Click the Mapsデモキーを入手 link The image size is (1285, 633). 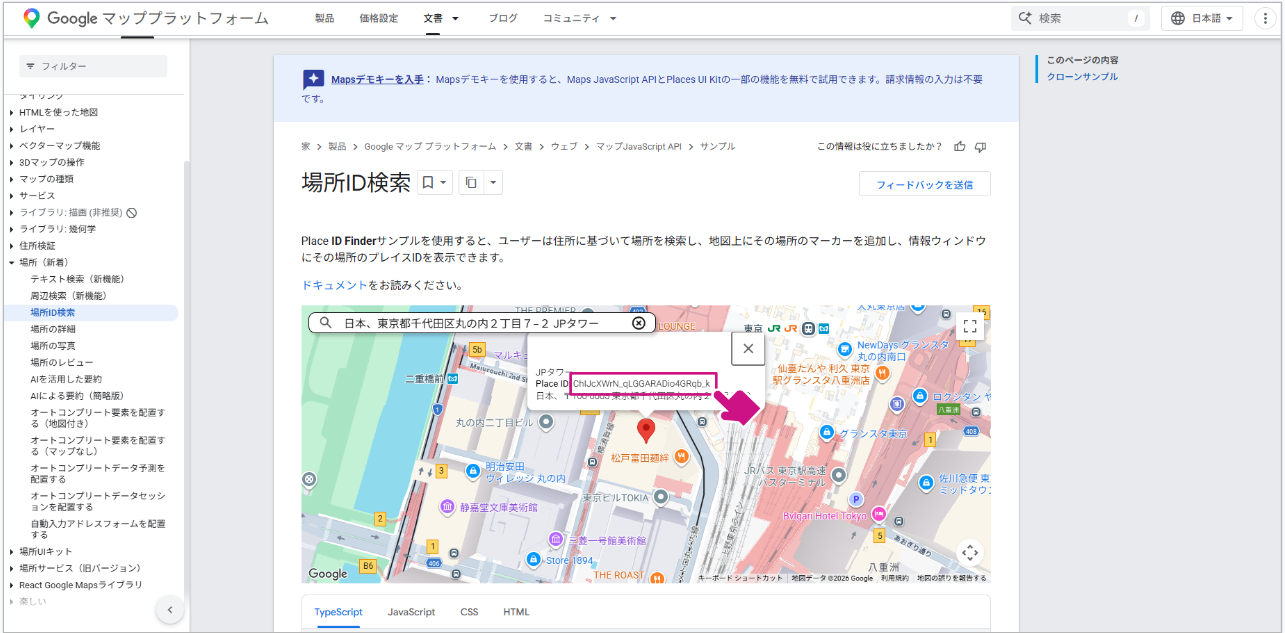[x=378, y=79]
